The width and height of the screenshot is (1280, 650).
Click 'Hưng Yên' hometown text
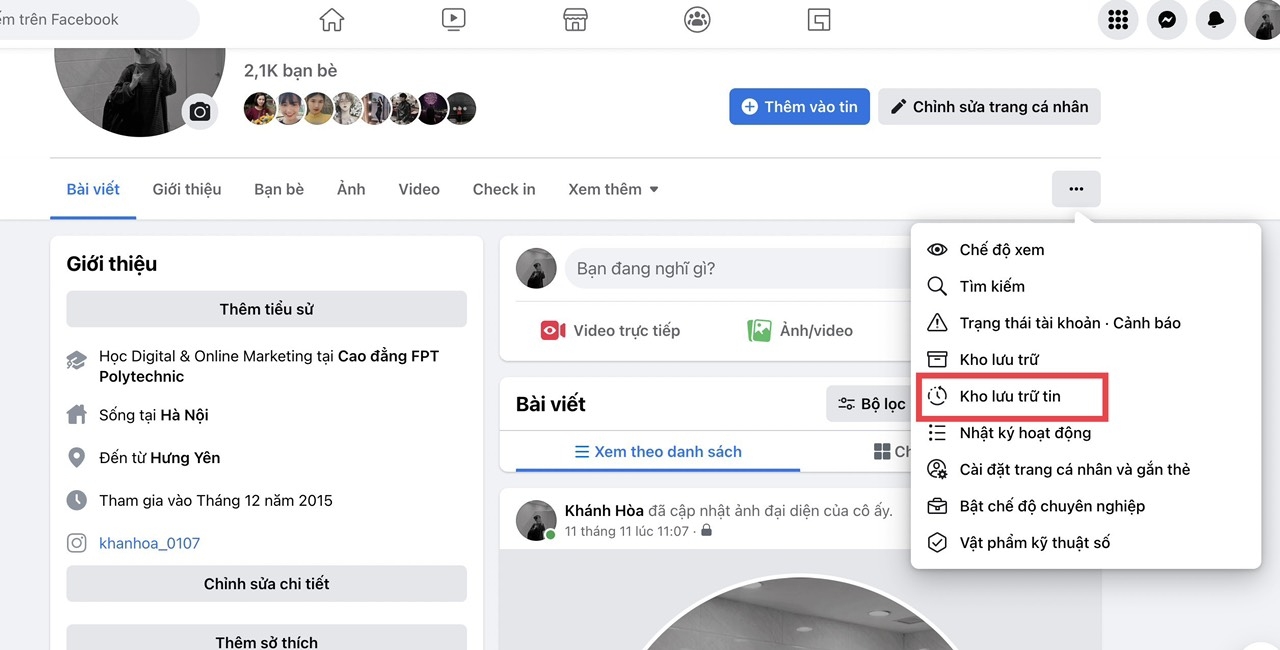185,458
